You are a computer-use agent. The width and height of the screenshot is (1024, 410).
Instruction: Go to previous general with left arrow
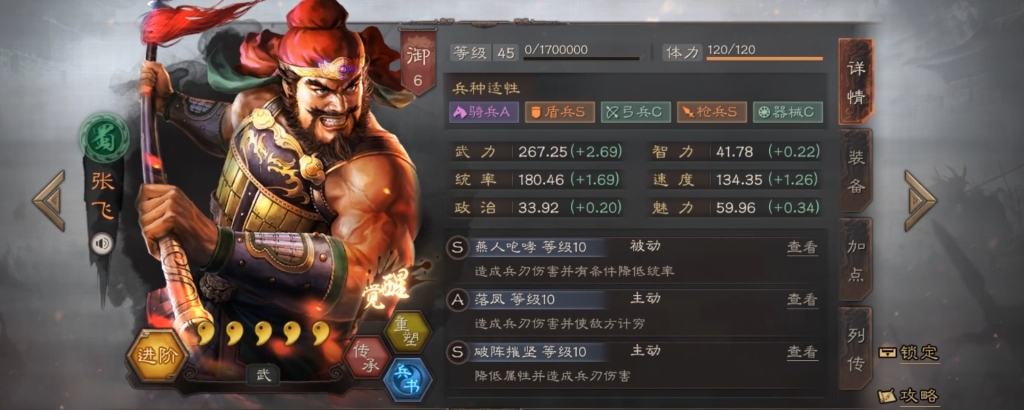click(x=50, y=200)
